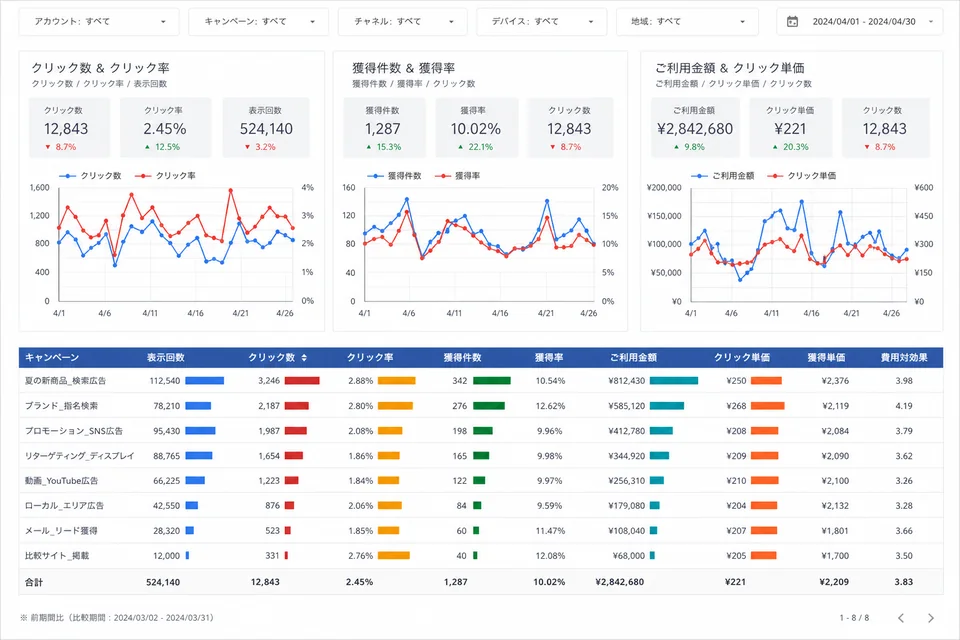Sort the table by クリック単価 column header
Screen dimensions: 960x640
[742, 358]
